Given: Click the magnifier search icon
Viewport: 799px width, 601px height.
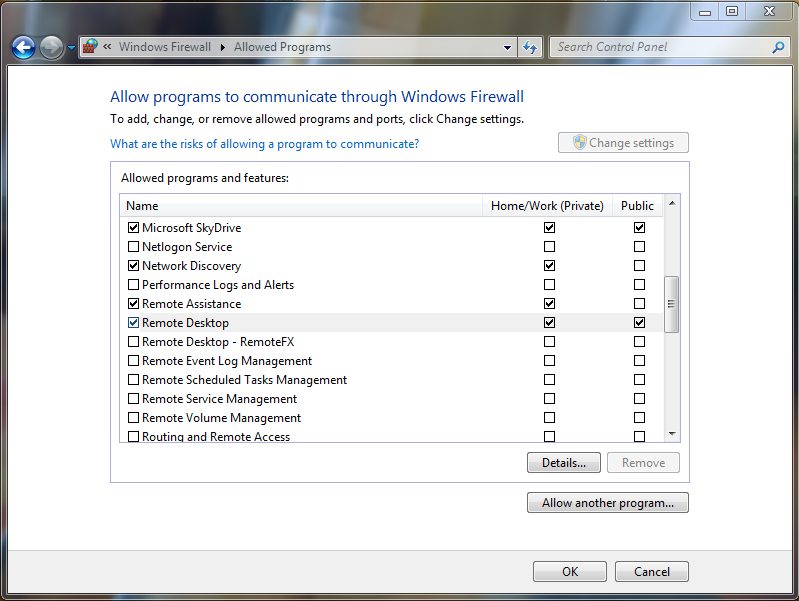Looking at the screenshot, I should (x=778, y=47).
